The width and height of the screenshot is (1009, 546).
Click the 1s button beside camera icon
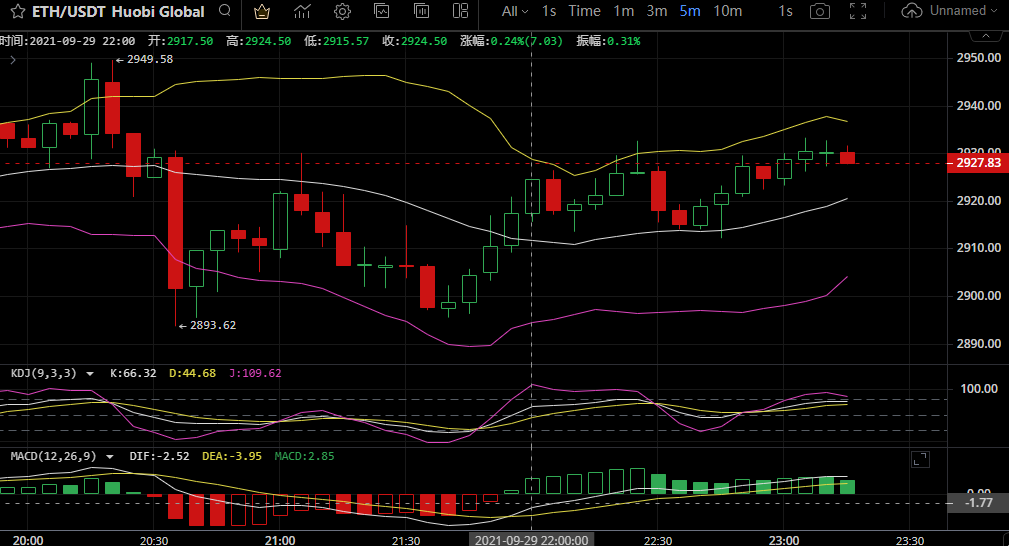point(785,12)
